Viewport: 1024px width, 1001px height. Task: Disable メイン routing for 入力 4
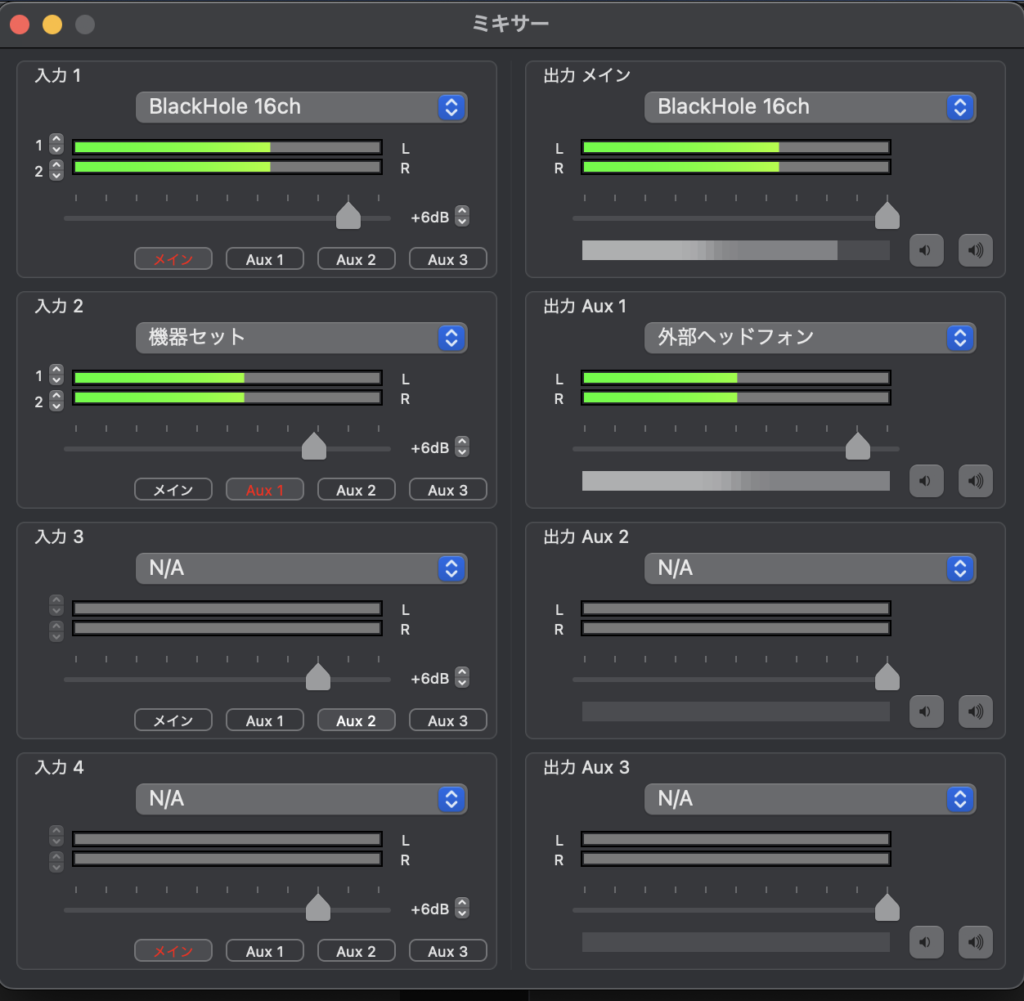point(173,951)
